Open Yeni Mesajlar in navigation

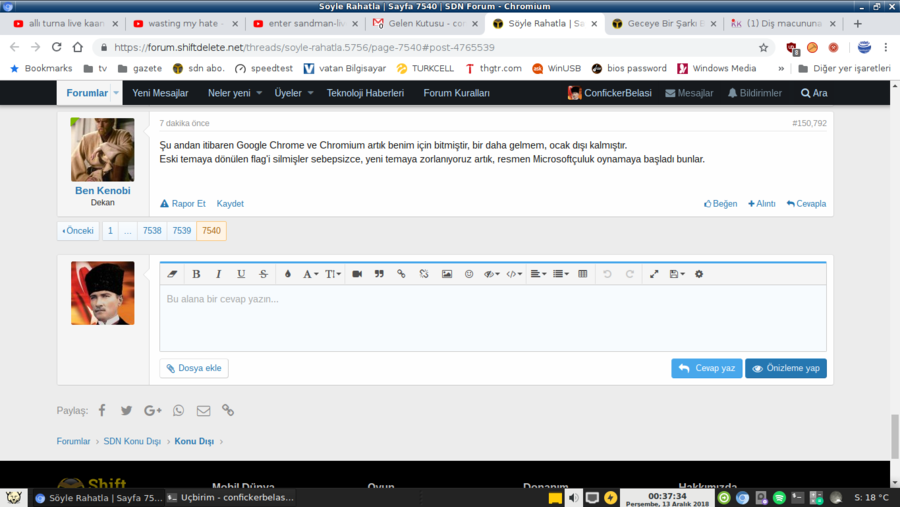pyautogui.click(x=160, y=93)
